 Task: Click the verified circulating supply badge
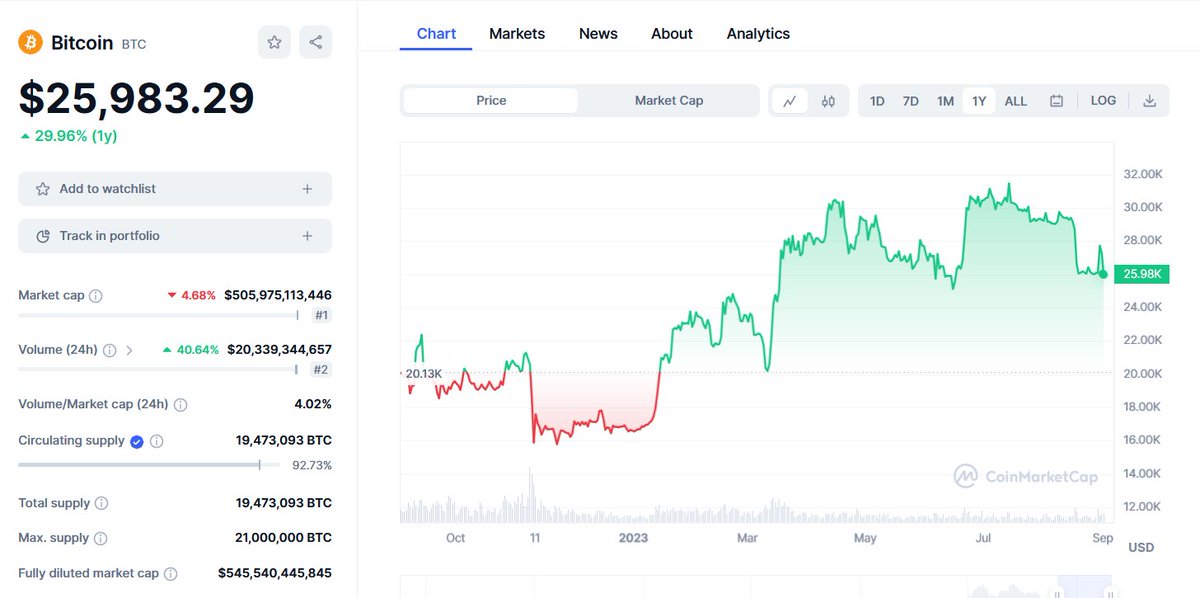point(137,441)
